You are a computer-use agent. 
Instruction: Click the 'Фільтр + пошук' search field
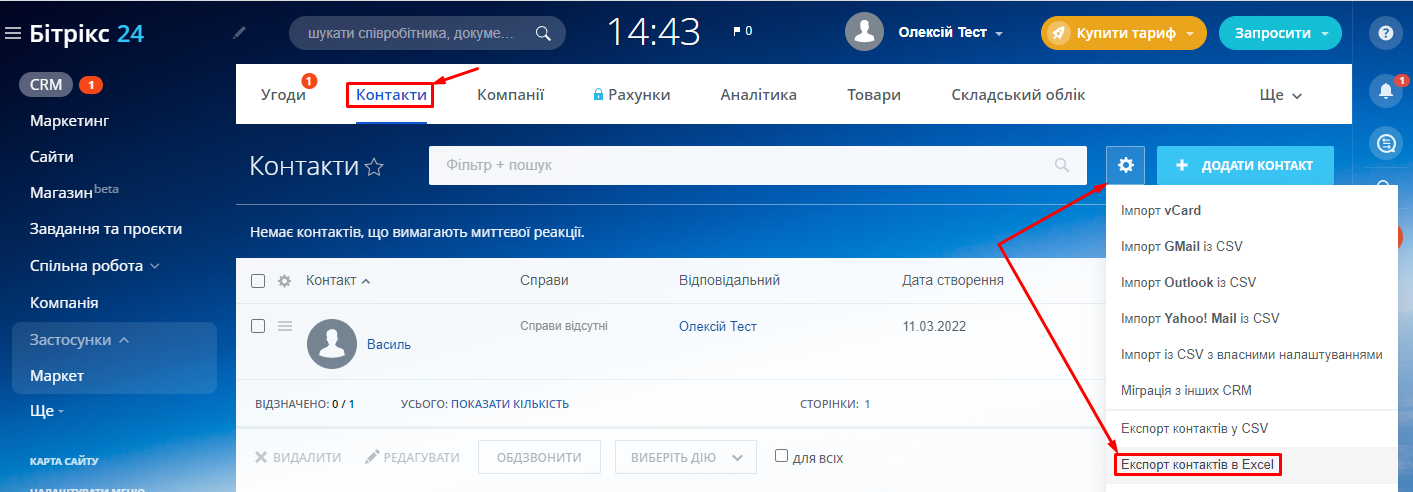tap(740, 165)
